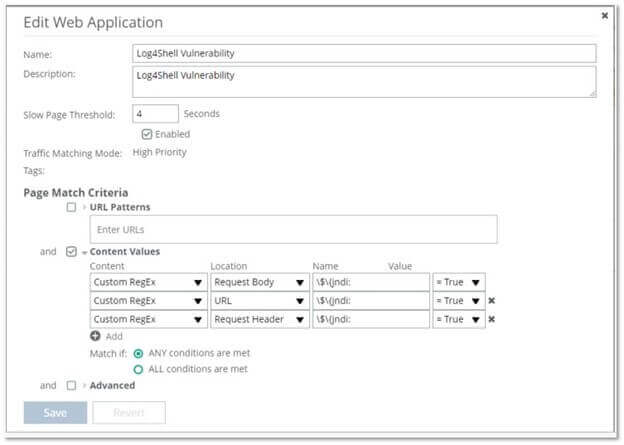Click the Slow Page Threshold field
This screenshot has height=445, width=624.
point(155,114)
